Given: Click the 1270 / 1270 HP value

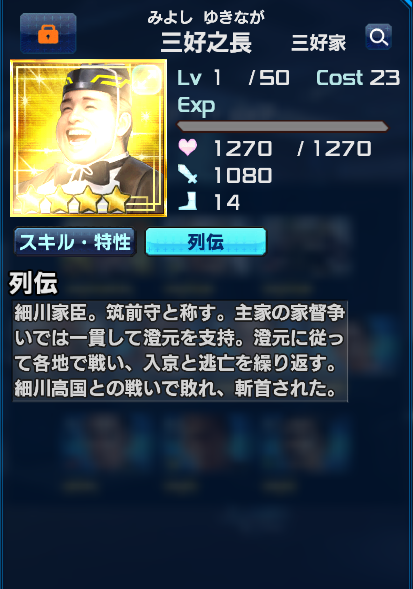Looking at the screenshot, I should (292, 148).
